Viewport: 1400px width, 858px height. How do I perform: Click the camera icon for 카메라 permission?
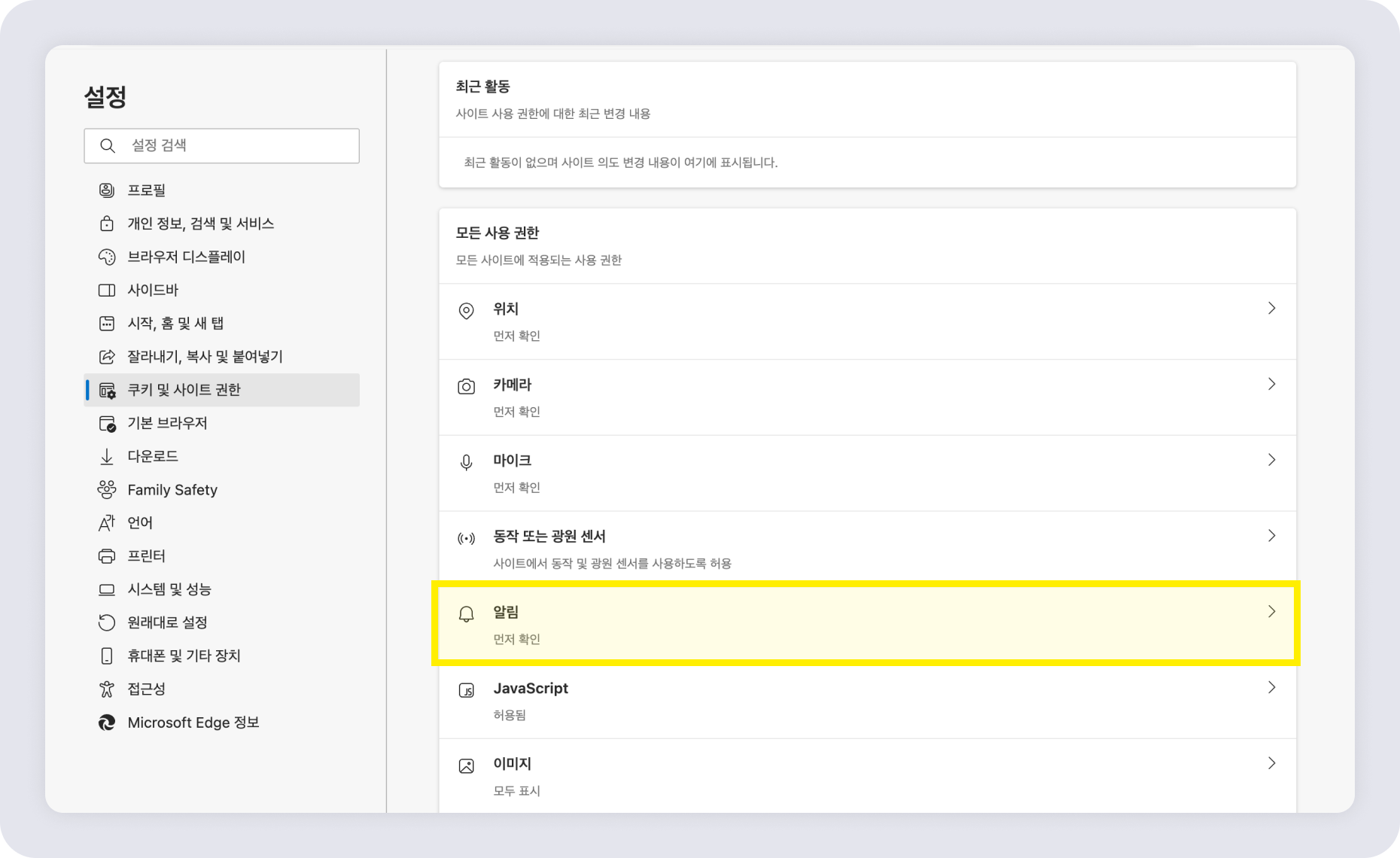point(467,387)
